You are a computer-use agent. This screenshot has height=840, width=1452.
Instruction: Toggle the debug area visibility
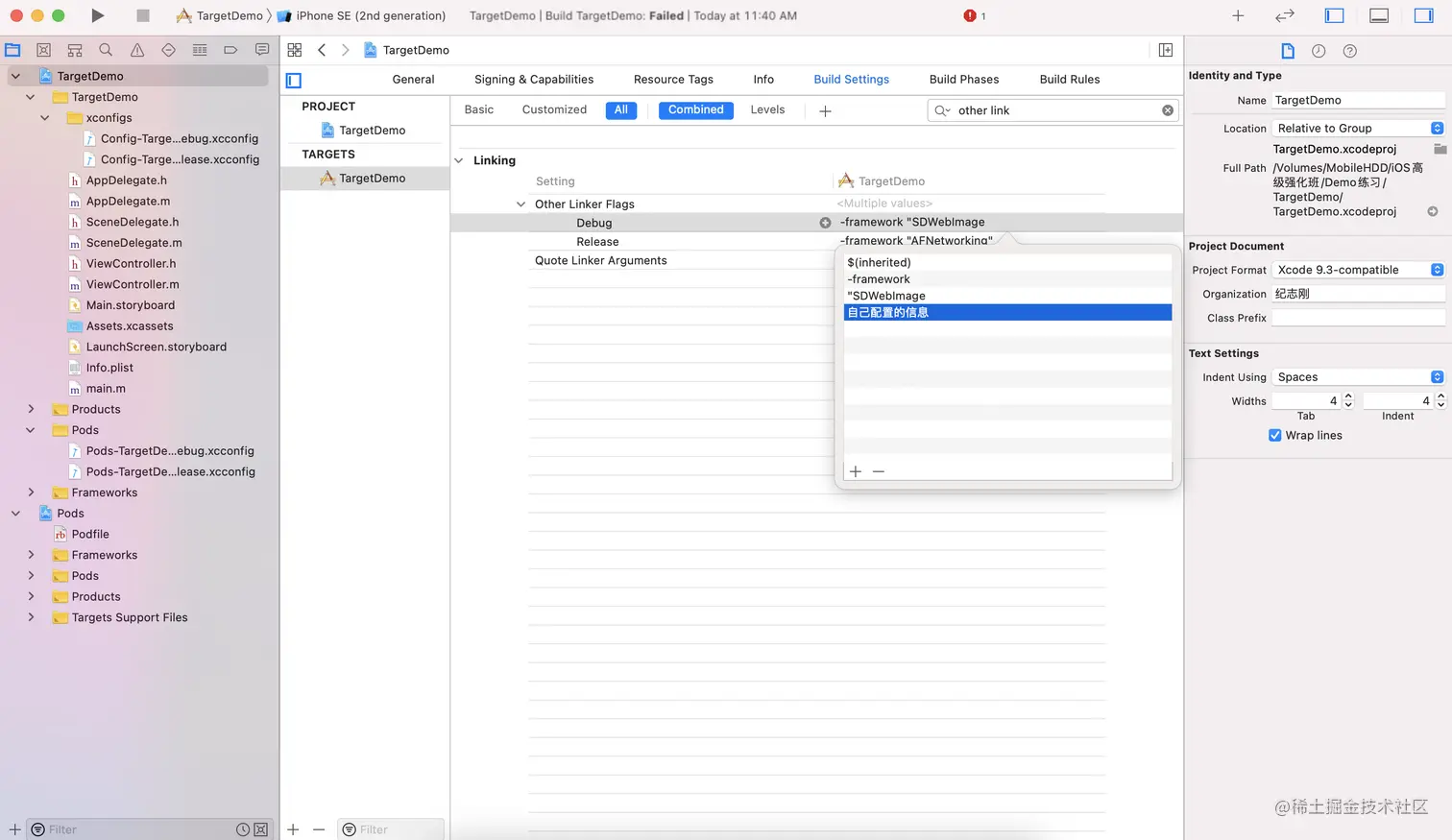click(x=1379, y=15)
